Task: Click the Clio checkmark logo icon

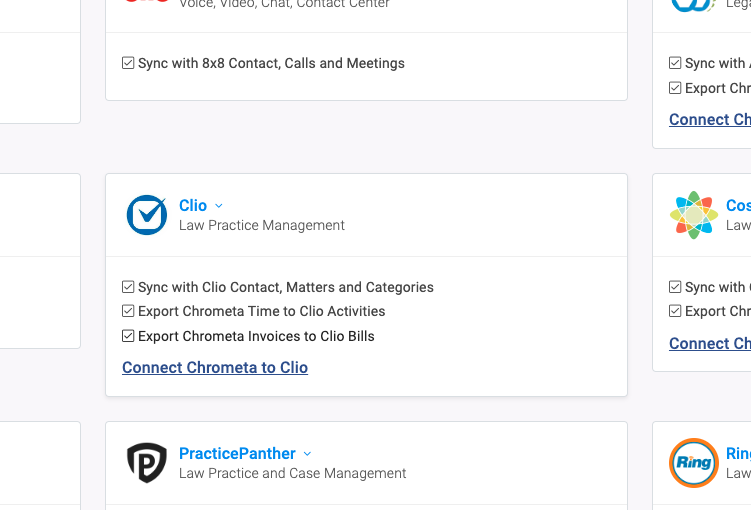Action: pyautogui.click(x=147, y=214)
